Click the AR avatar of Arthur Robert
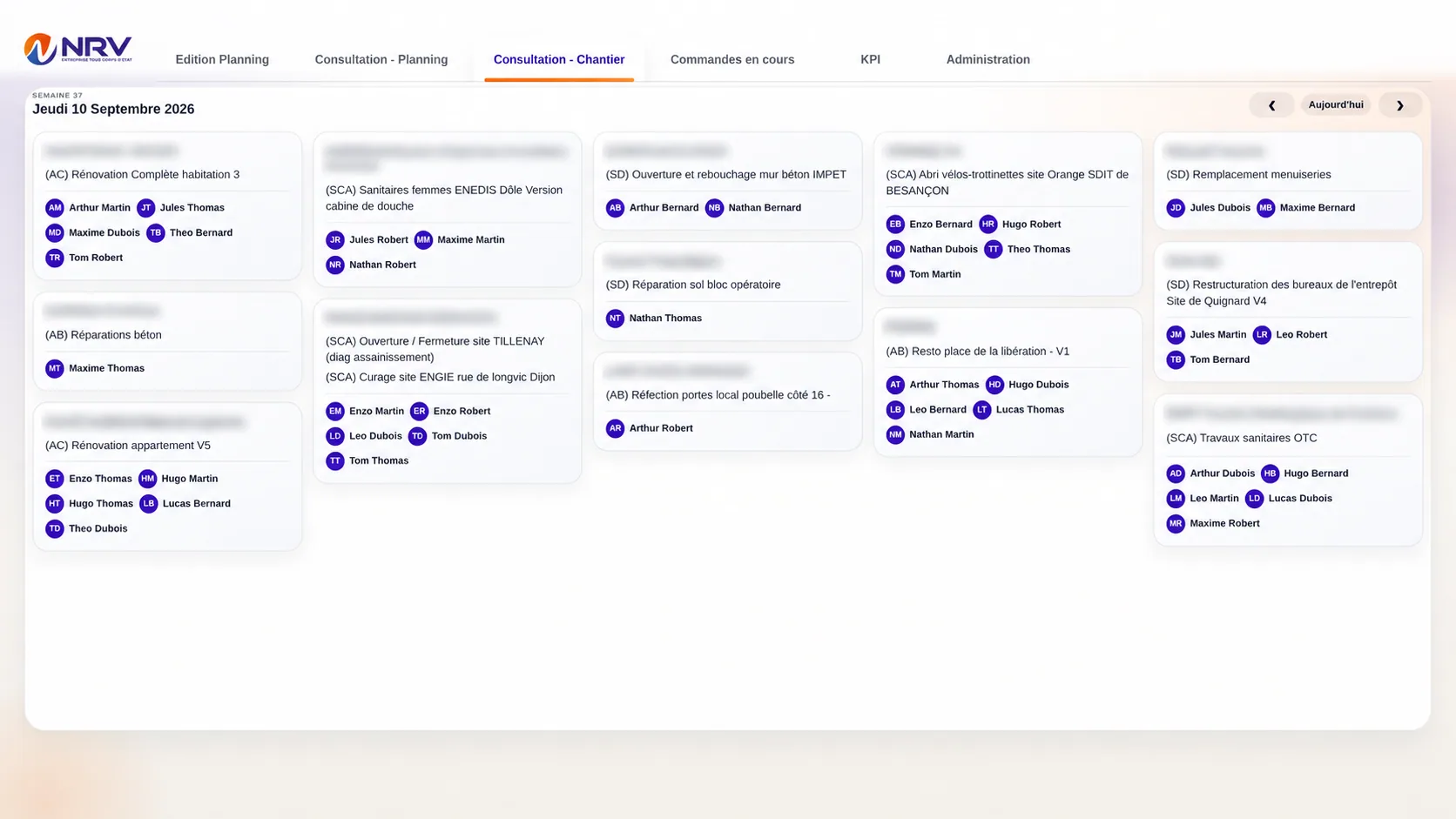 pos(616,429)
